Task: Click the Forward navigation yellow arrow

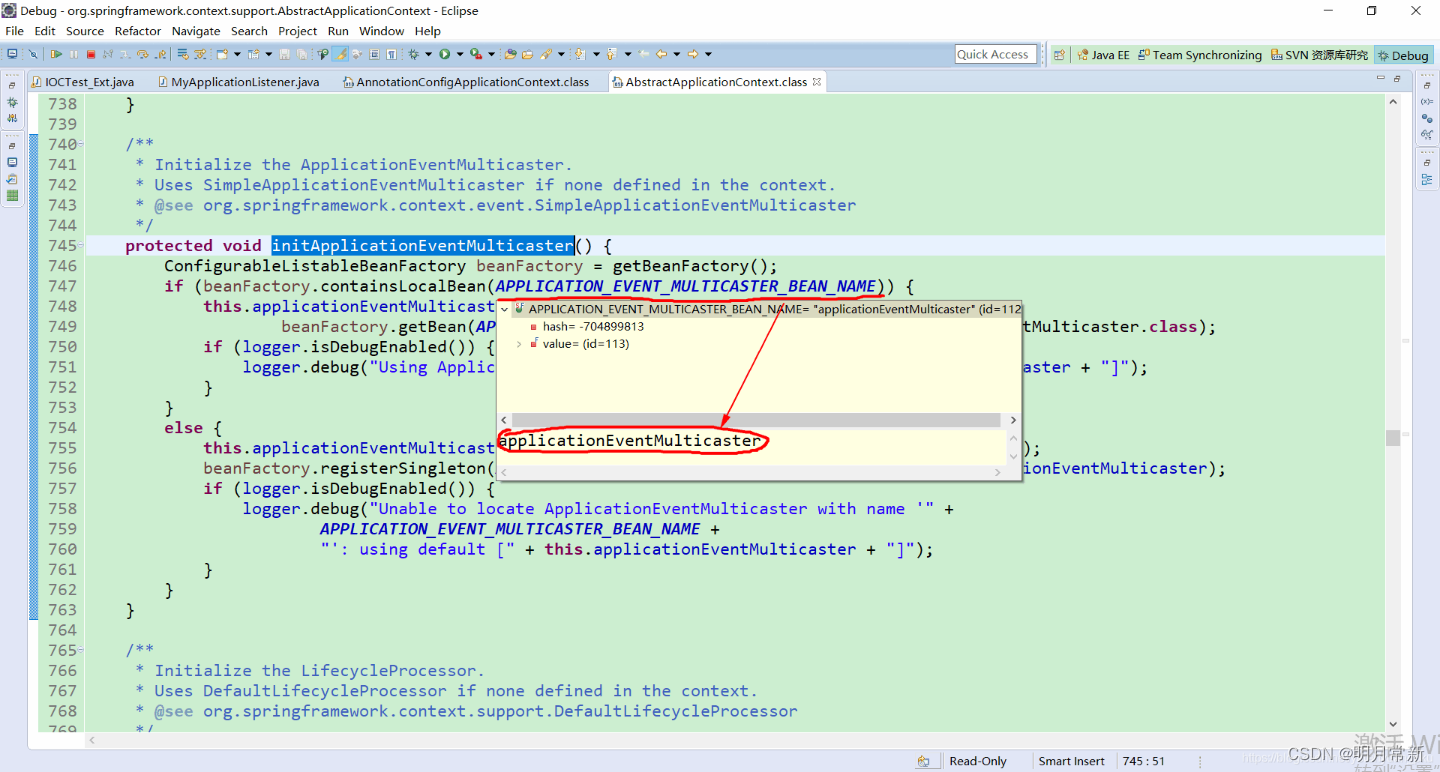Action: tap(693, 54)
